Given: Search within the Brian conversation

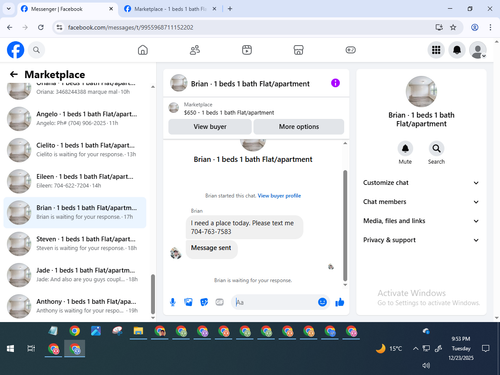Looking at the screenshot, I should pos(436,149).
